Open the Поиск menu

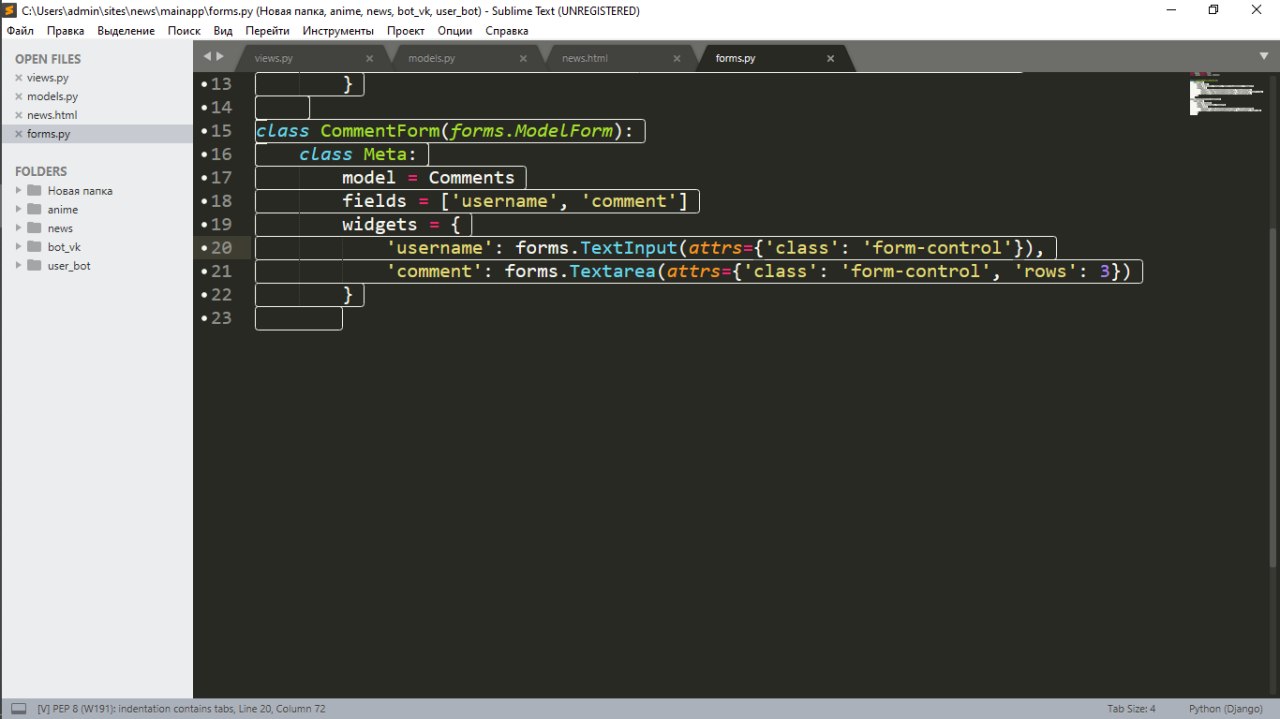184,31
